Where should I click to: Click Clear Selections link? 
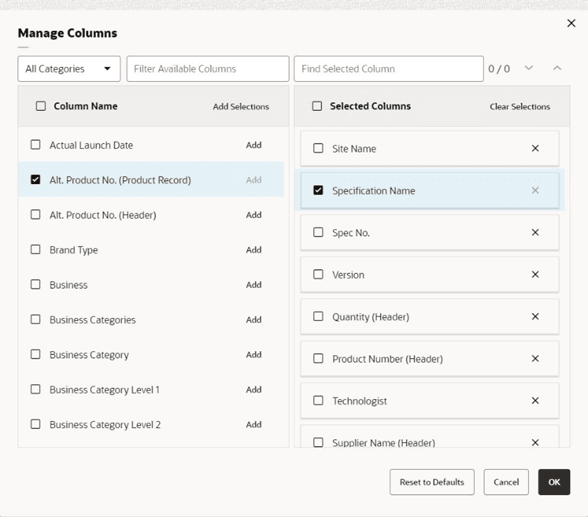pyautogui.click(x=520, y=106)
